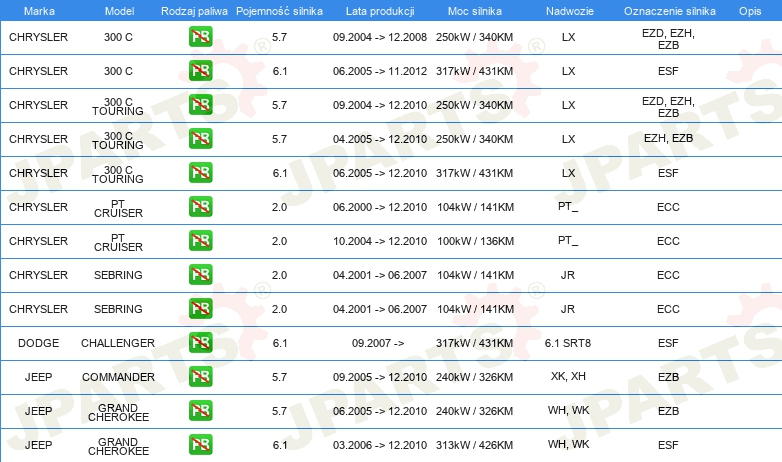The height and width of the screenshot is (462, 782).
Task: Click EZH, EZB engine code in 04.2005 row
Action: click(668, 138)
